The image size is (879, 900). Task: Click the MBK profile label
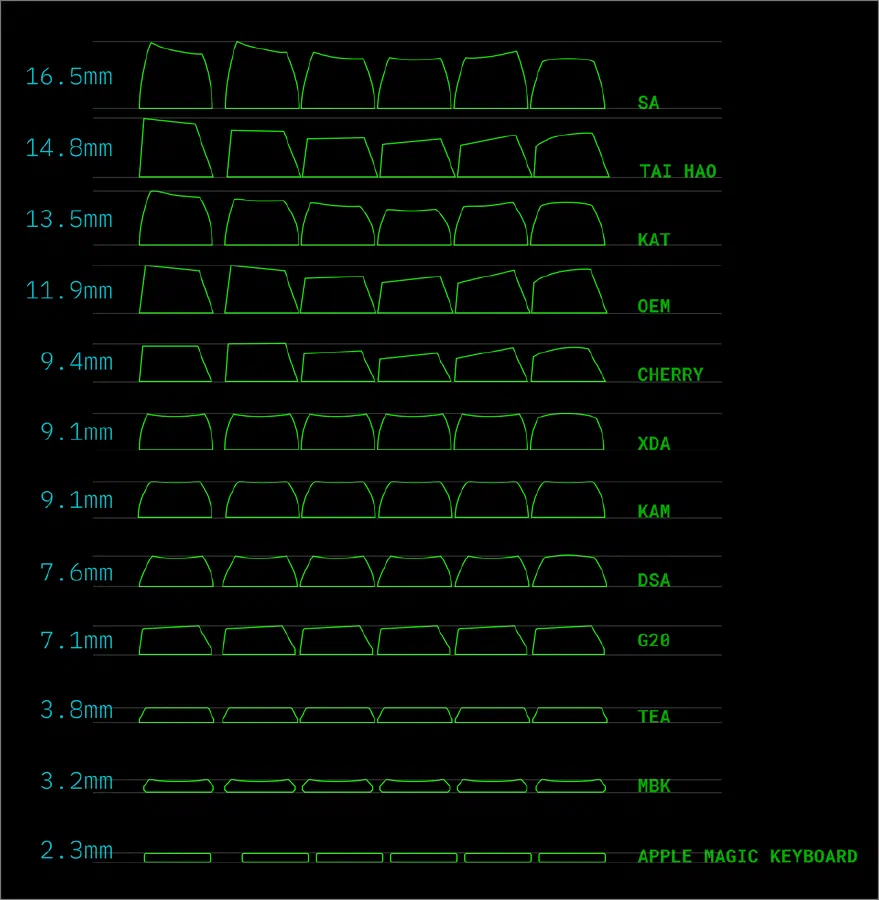coord(653,786)
